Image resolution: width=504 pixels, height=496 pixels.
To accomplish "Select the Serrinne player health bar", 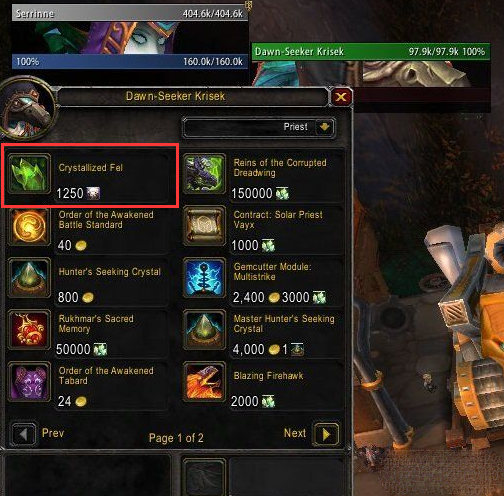I will click(130, 14).
